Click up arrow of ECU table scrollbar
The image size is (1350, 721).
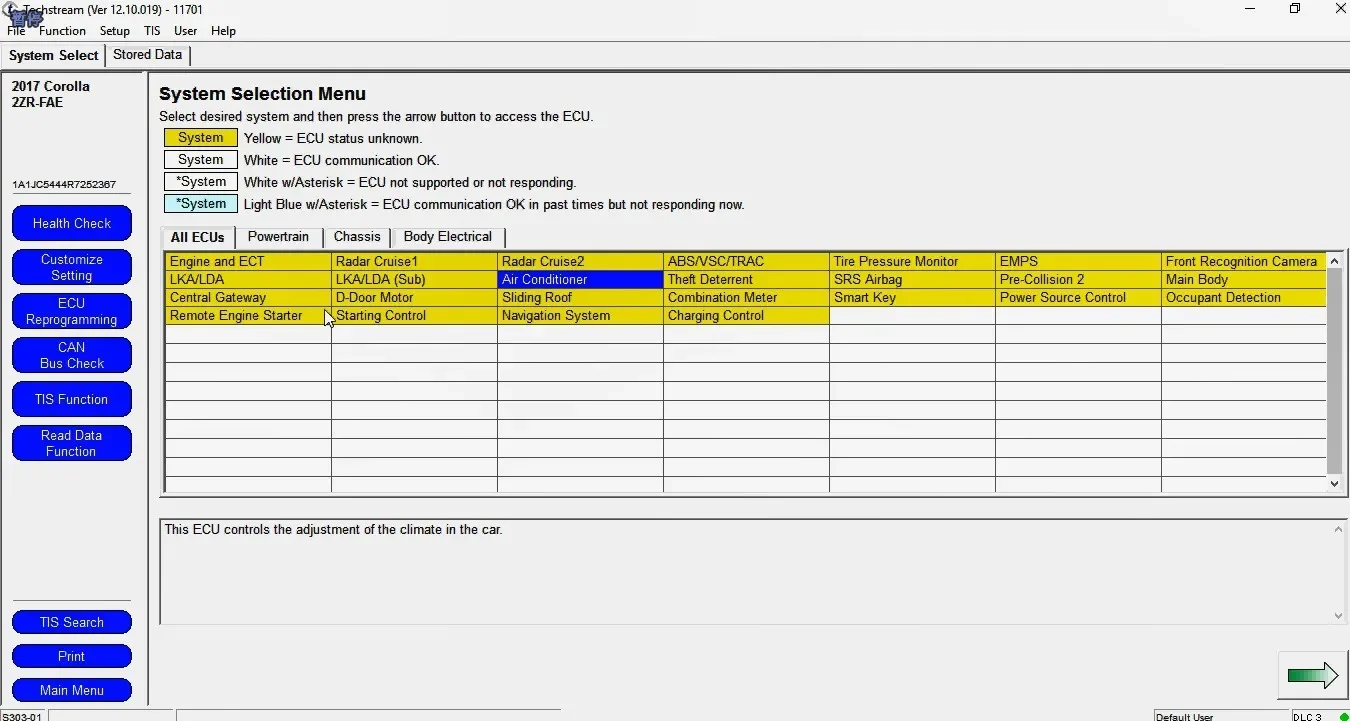point(1334,261)
